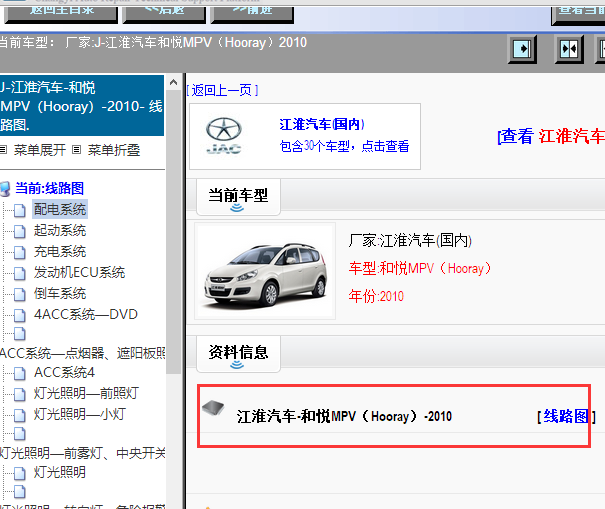Viewport: 605px width, 509px height.
Task: Click the 当前车型 header text at top
Action: pyautogui.click(x=153, y=42)
